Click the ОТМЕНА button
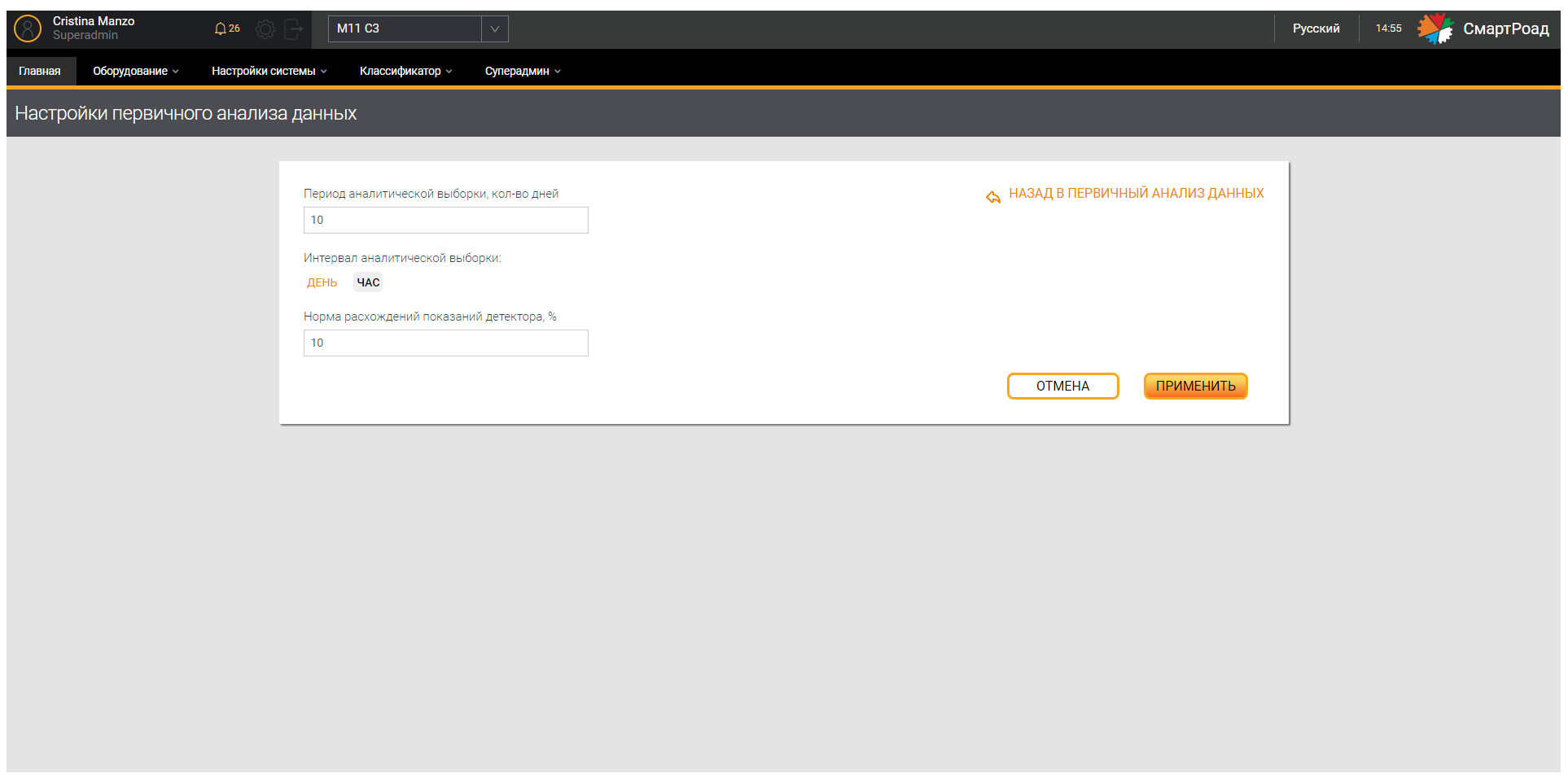This screenshot has height=782, width=1568. point(1062,386)
